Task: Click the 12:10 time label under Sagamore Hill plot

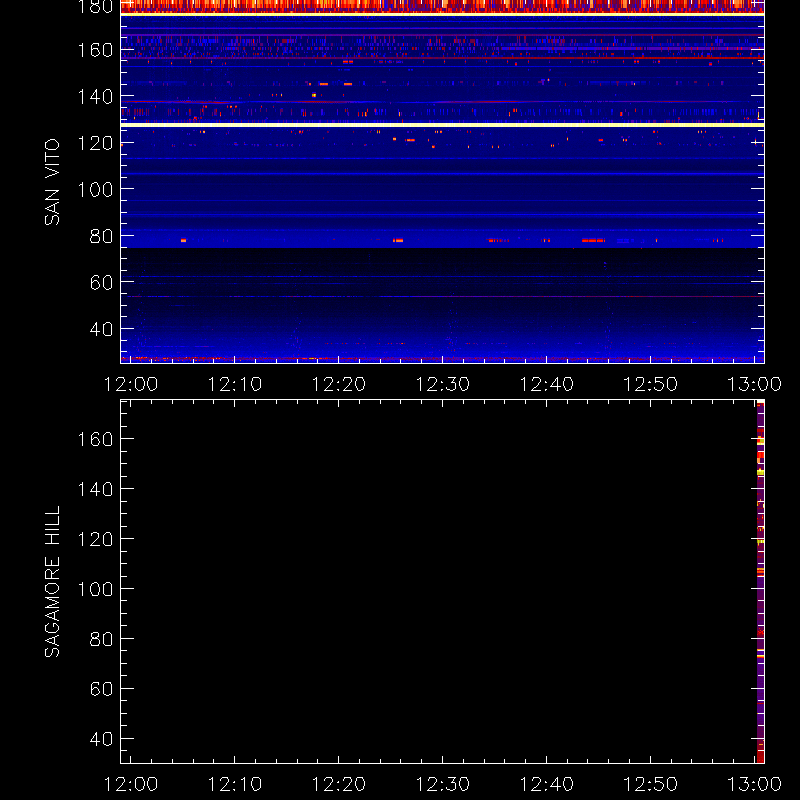Action: pyautogui.click(x=235, y=784)
